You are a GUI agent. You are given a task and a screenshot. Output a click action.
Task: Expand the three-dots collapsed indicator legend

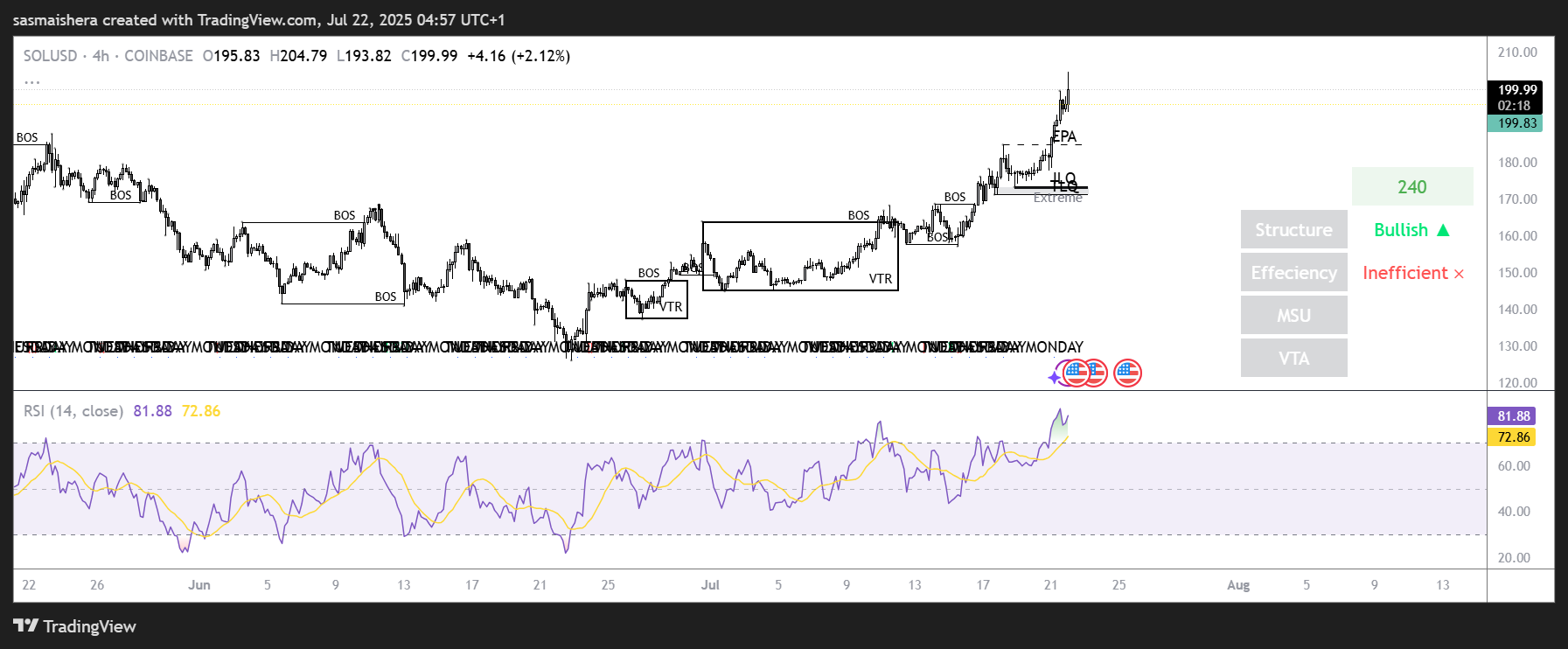coord(31,81)
